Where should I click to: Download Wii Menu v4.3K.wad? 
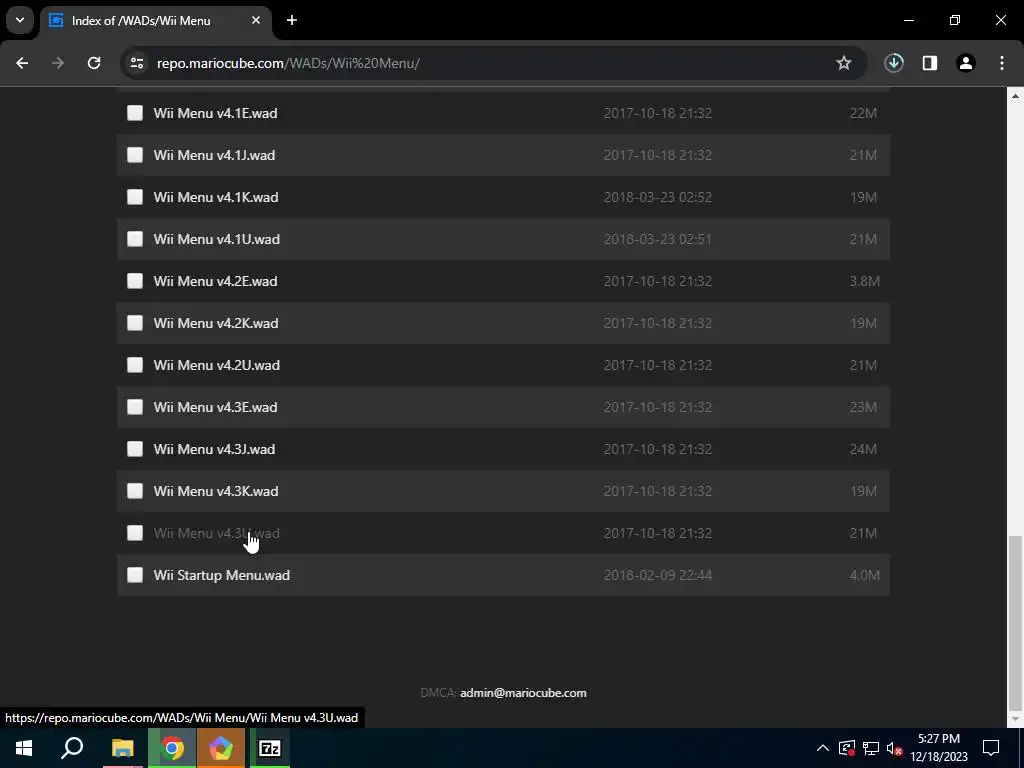pos(216,491)
